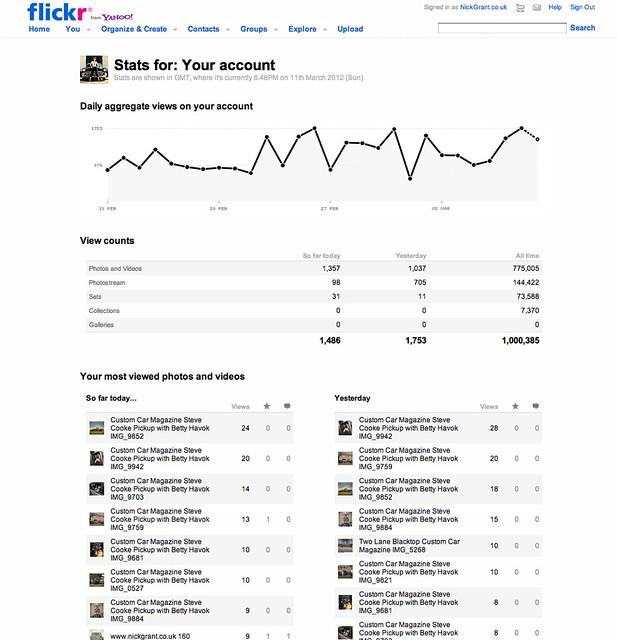
Task: Open the Upload menu item
Action: (x=350, y=29)
